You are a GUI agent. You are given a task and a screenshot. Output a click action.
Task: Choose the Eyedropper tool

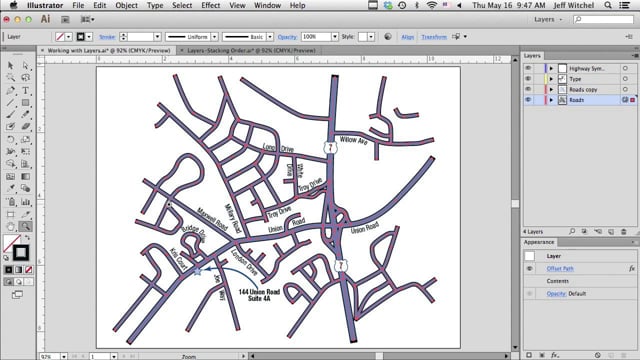tap(10, 189)
